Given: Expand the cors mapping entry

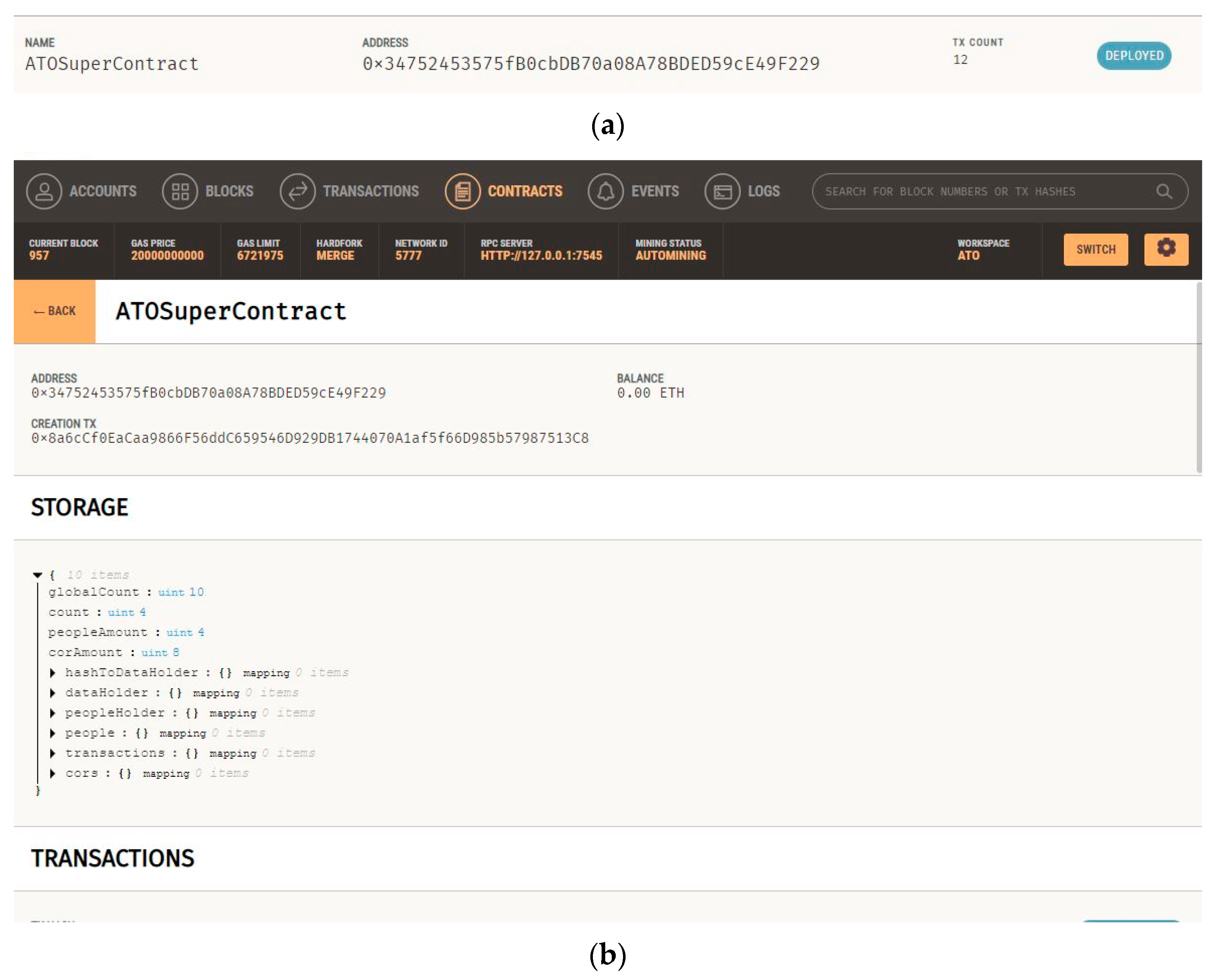Looking at the screenshot, I should coord(53,773).
